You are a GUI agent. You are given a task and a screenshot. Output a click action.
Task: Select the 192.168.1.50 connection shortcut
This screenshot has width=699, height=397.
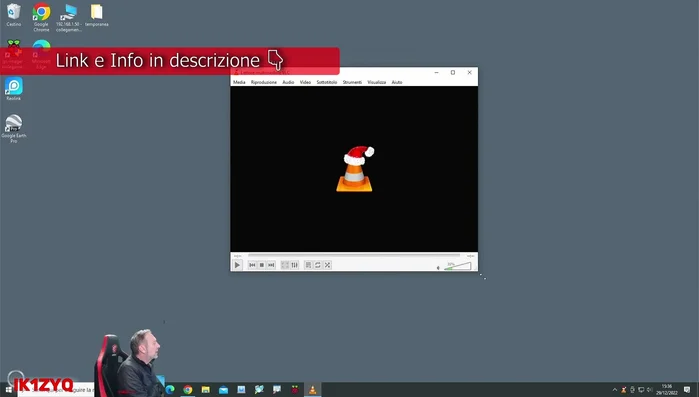tap(69, 17)
